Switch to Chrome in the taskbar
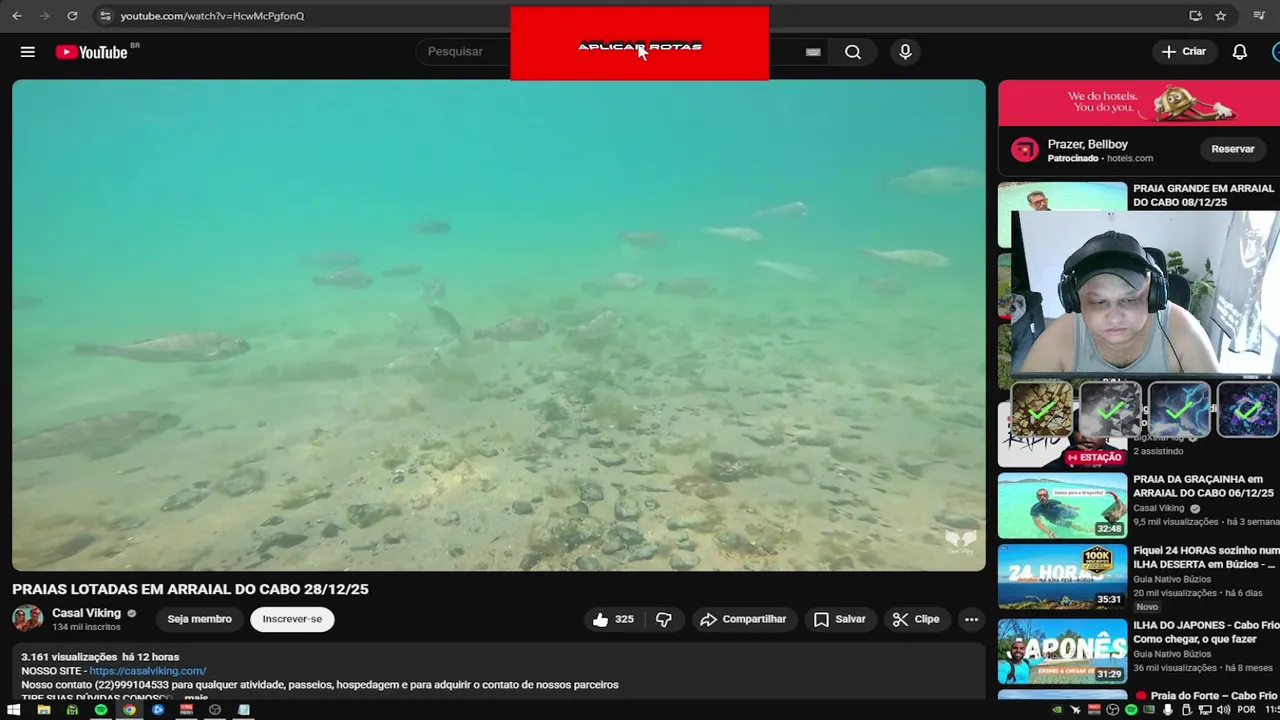The image size is (1280, 720). pos(129,710)
